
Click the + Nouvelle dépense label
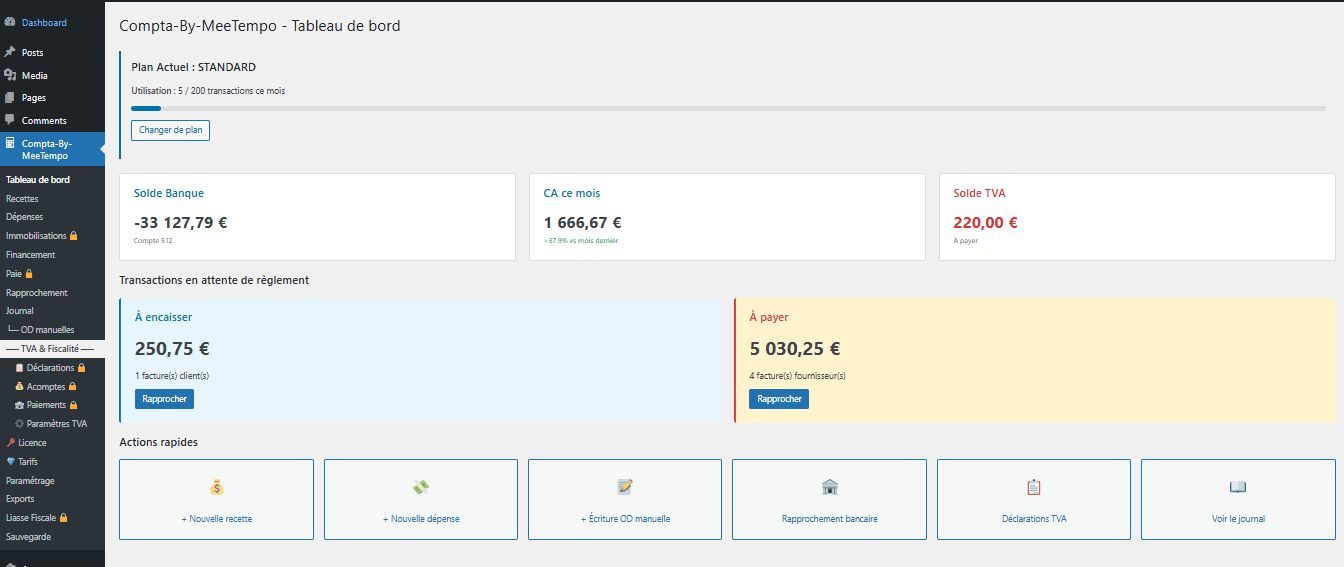(x=421, y=519)
